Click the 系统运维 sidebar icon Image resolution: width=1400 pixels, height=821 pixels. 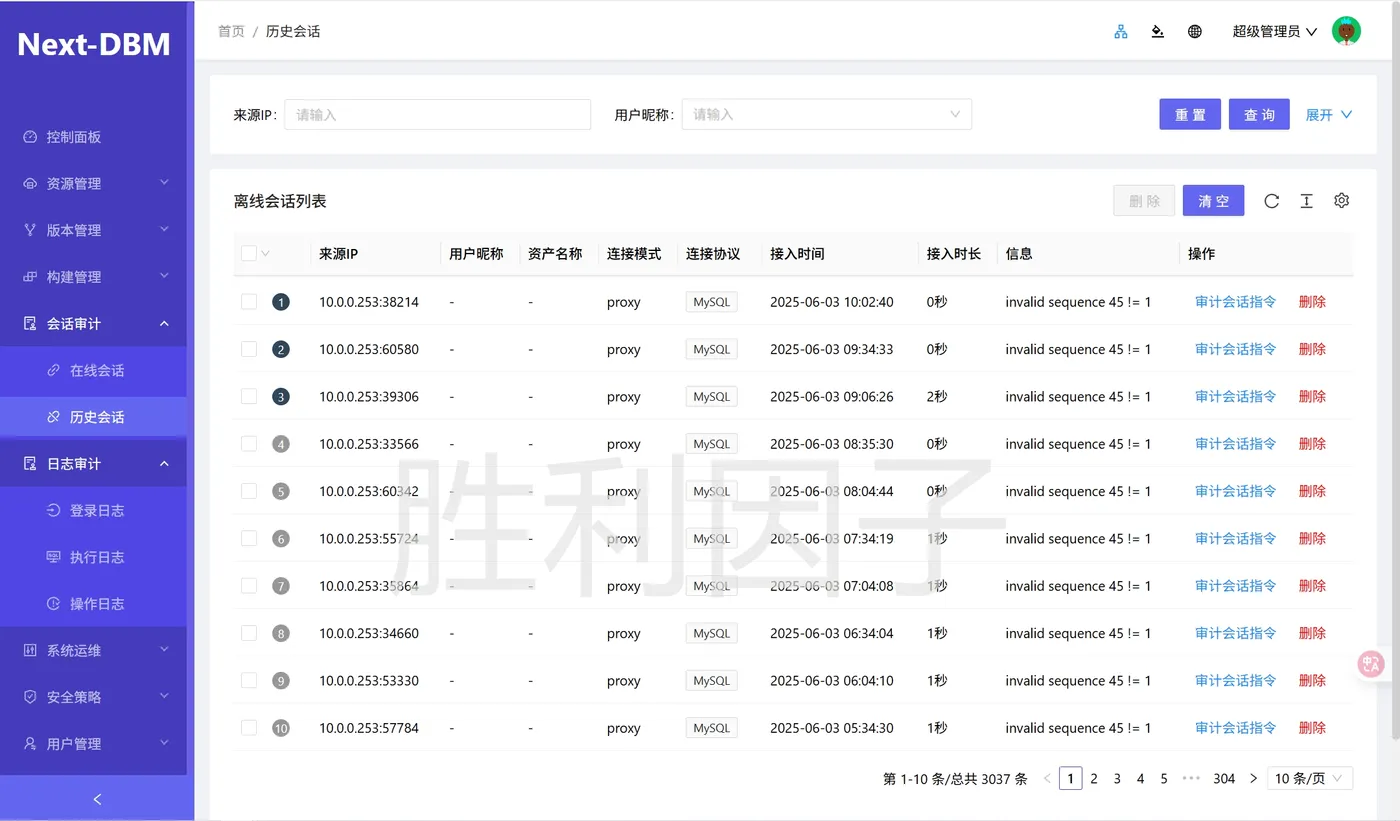tap(30, 650)
